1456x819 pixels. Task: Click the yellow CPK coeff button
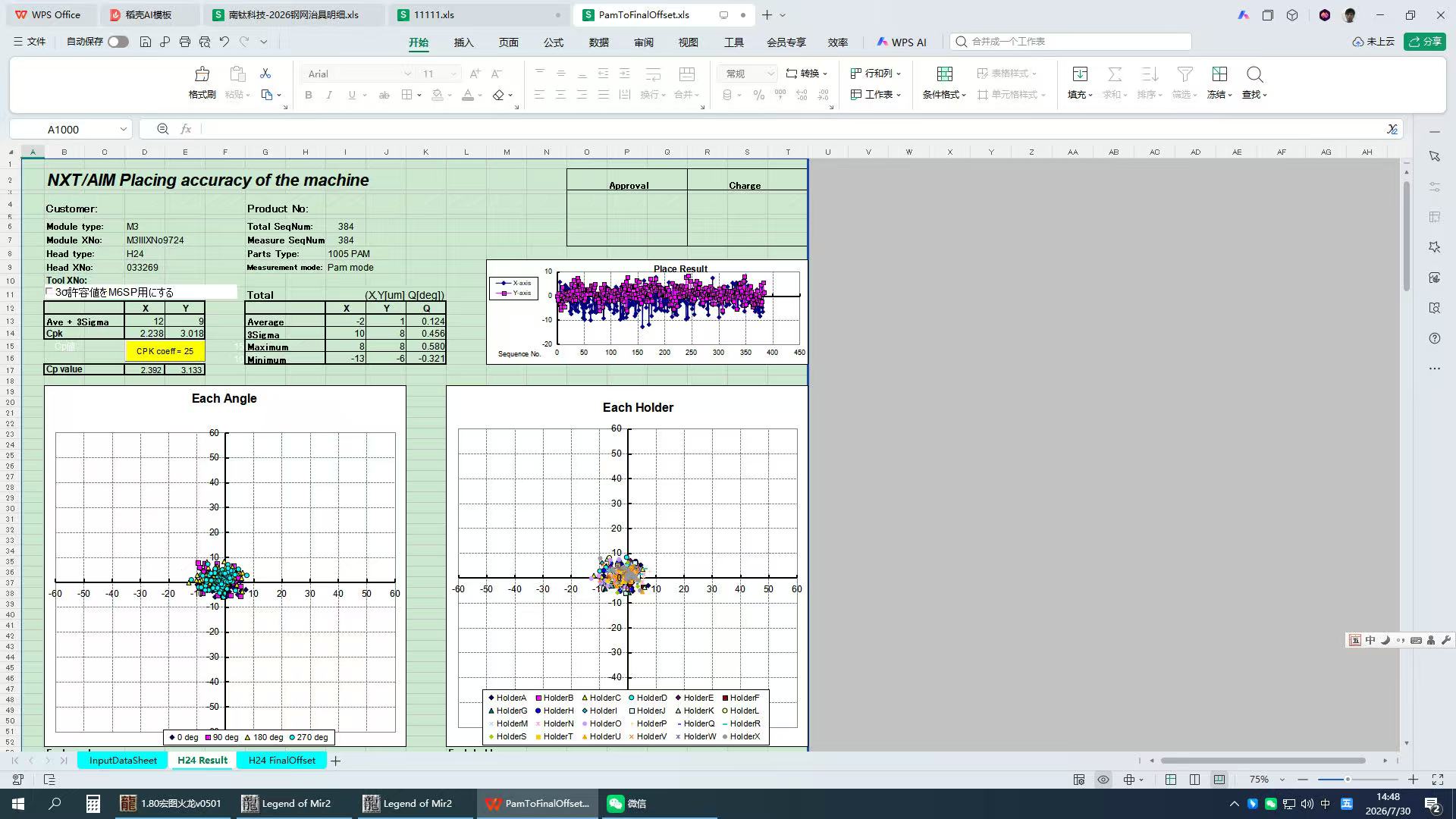[165, 351]
